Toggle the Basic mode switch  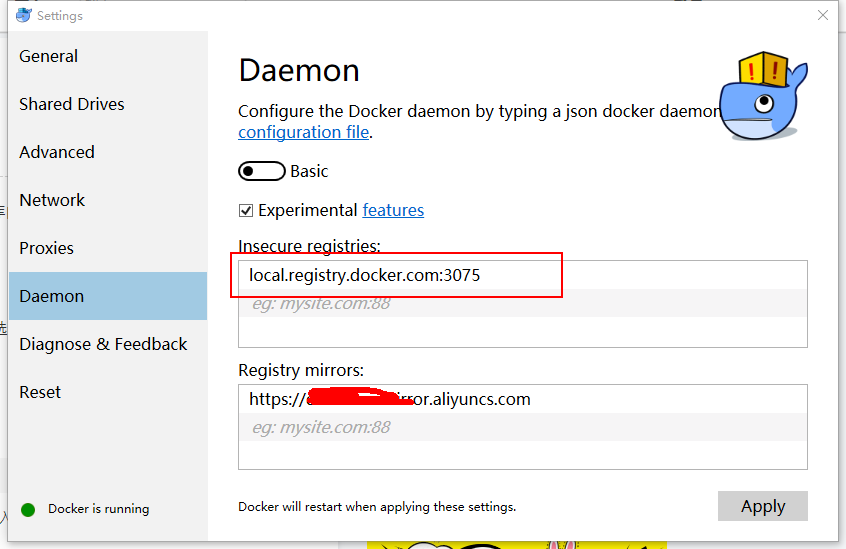pyautogui.click(x=261, y=171)
